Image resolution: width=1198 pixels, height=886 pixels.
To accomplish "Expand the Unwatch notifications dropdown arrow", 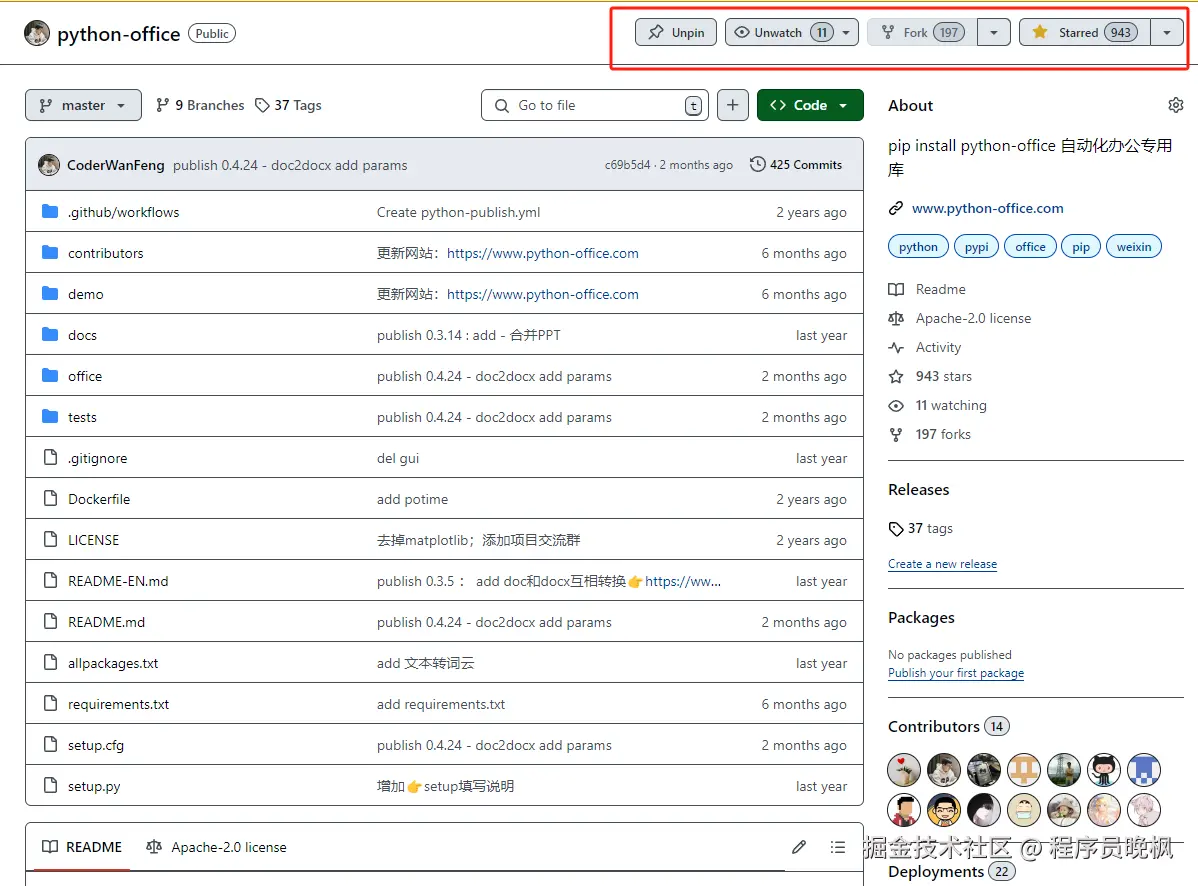I will pyautogui.click(x=846, y=32).
